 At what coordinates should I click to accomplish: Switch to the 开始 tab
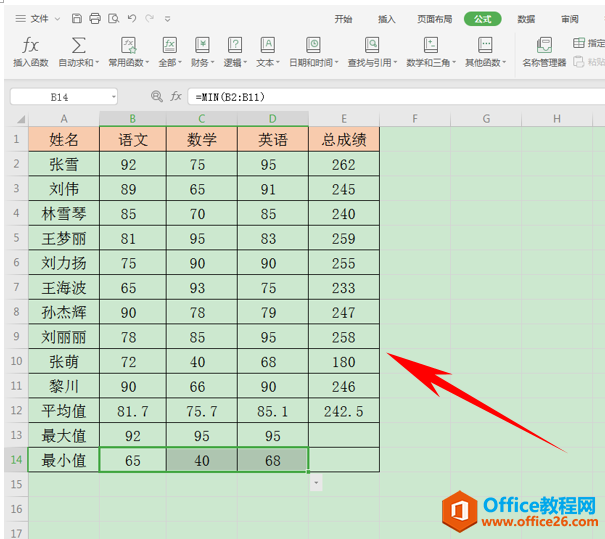coord(343,19)
